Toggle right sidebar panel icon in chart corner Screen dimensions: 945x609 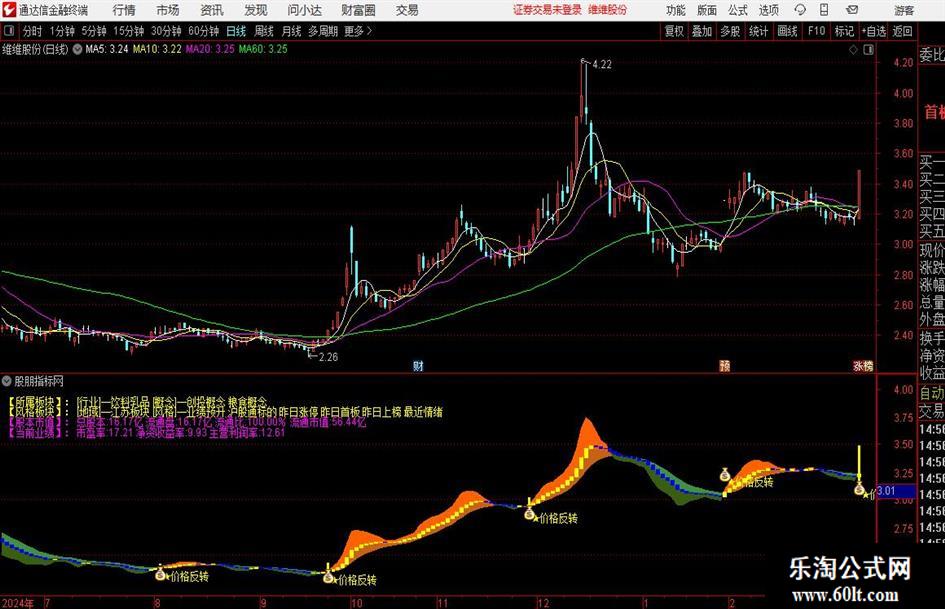tap(868, 49)
